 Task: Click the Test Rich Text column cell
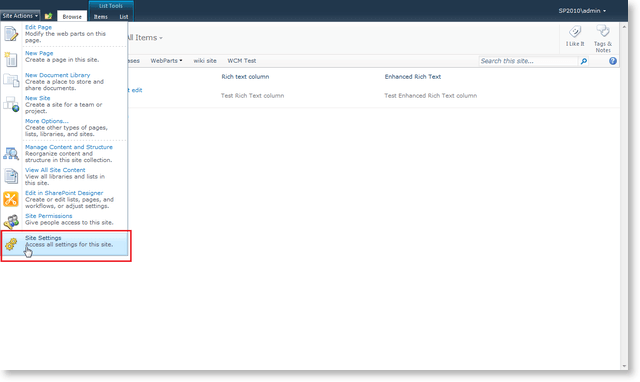[x=252, y=96]
